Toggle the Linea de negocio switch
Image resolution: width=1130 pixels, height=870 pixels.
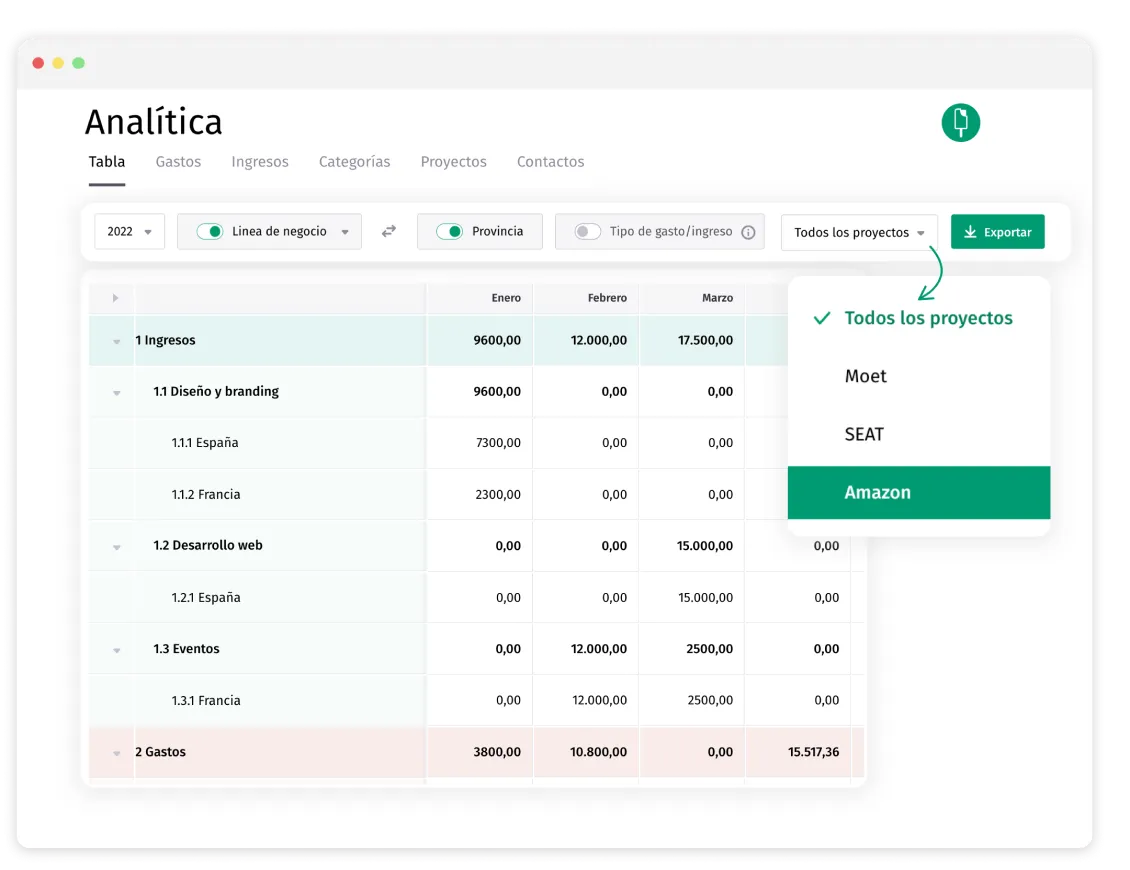[x=210, y=232]
